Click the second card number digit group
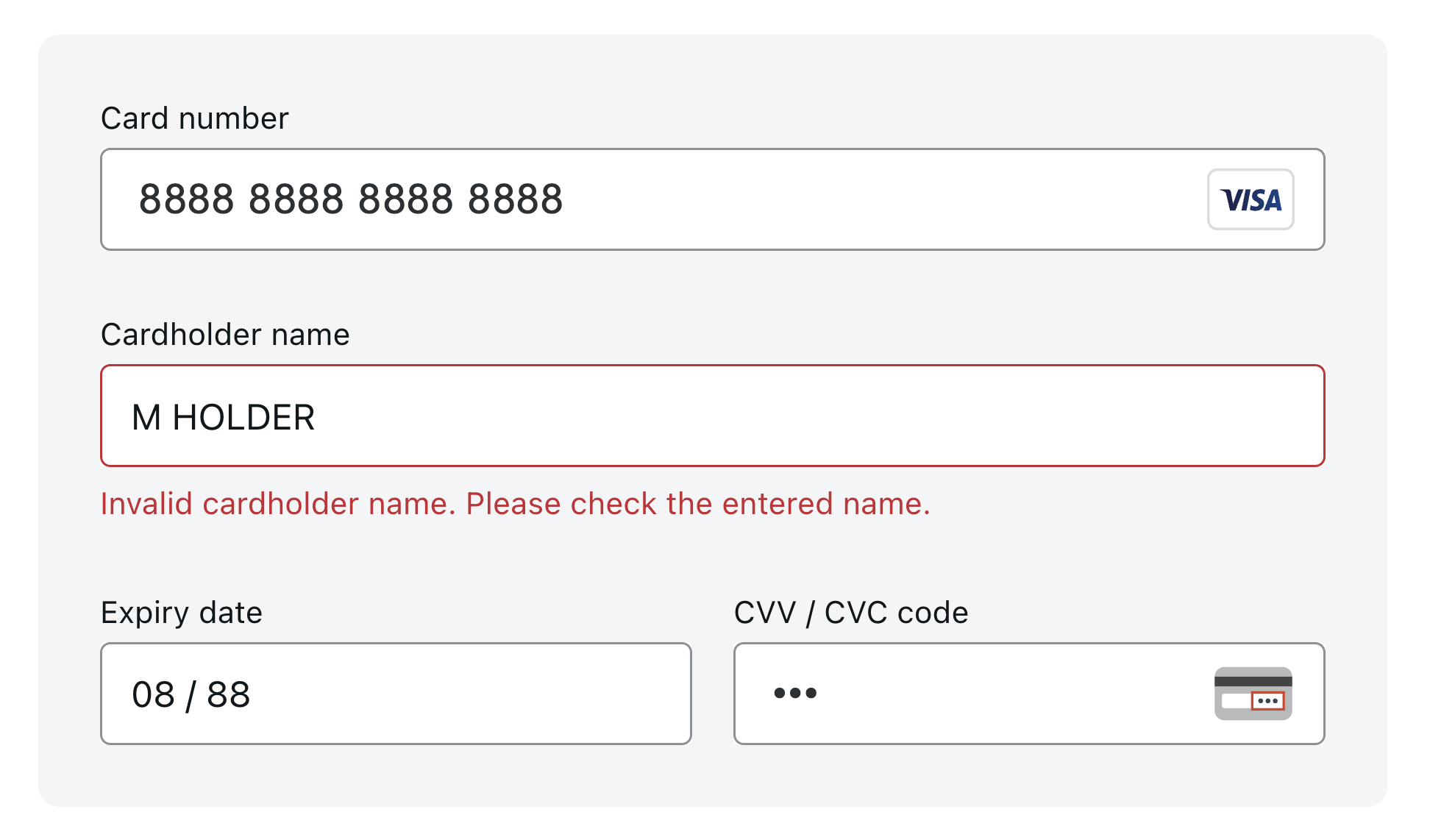 coord(296,199)
